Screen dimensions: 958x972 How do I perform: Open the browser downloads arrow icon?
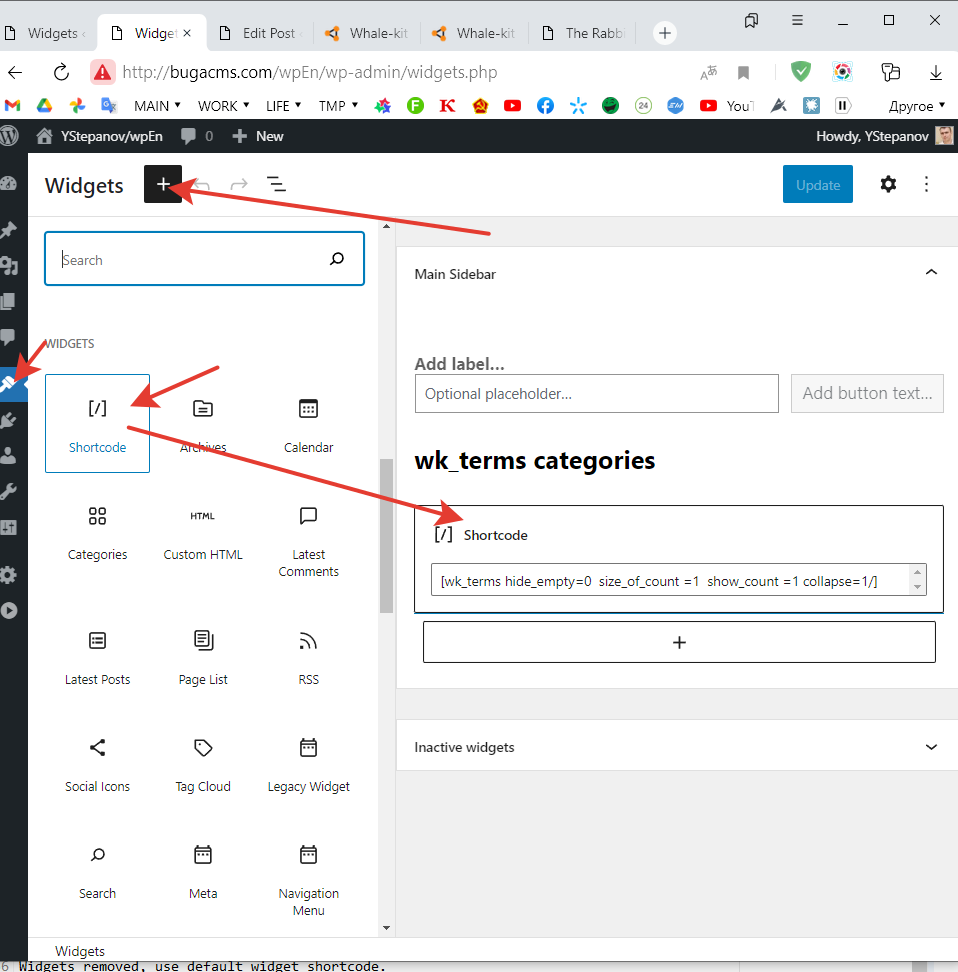coord(936,73)
